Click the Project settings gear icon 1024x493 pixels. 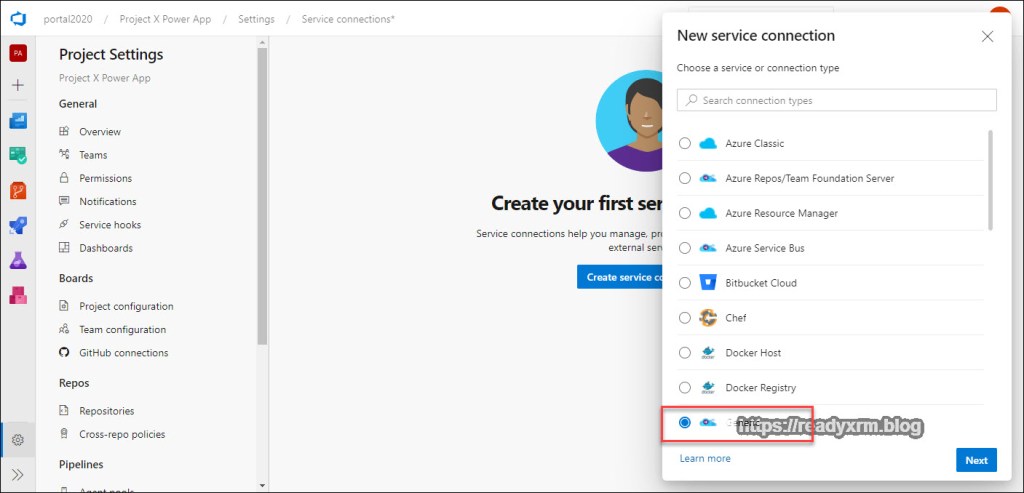[18, 440]
